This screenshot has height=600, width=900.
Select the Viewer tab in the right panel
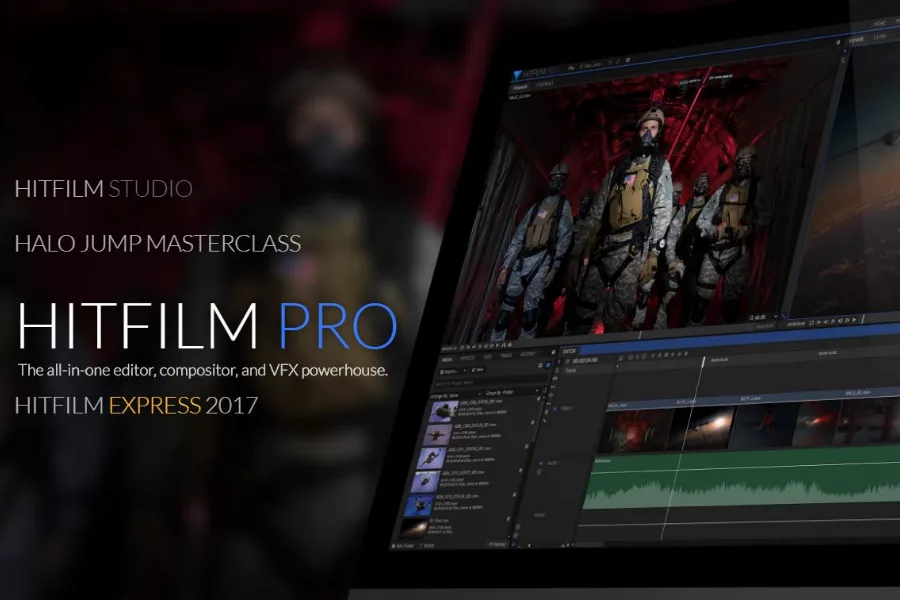[856, 40]
